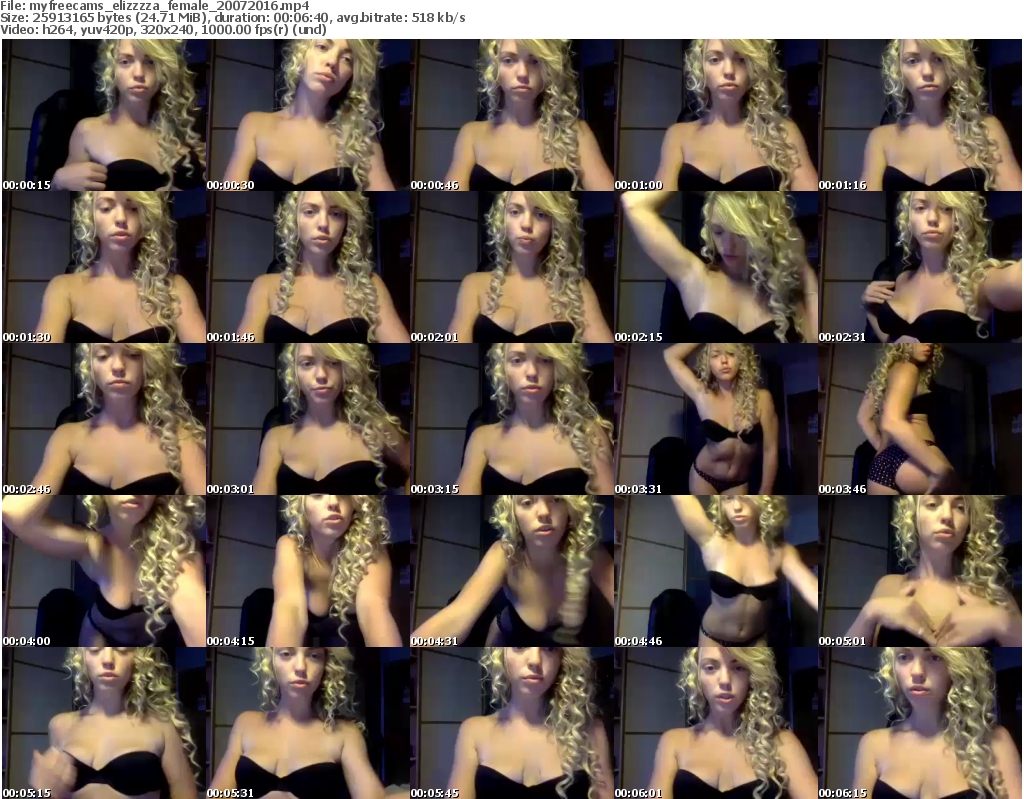The image size is (1024, 799).
Task: Open the thumbnail marked 00:00:46
Action: click(512, 115)
